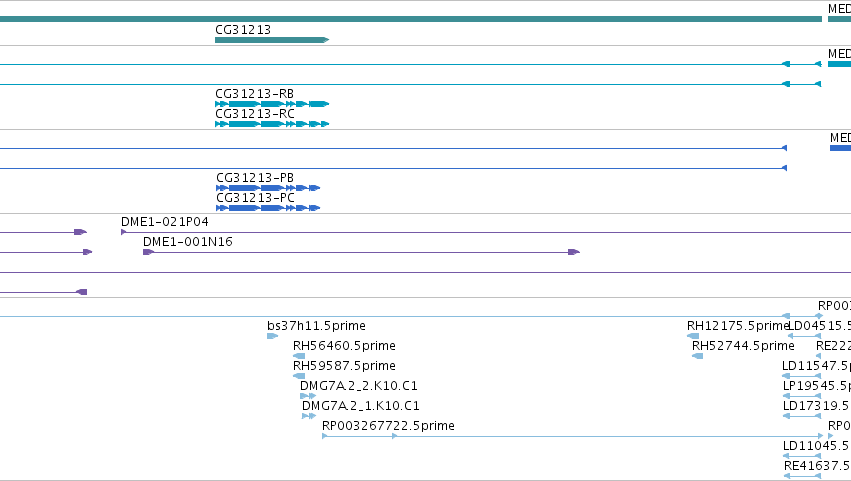Select the bs37h11.5prime EST marker
The width and height of the screenshot is (851, 481).
point(272,336)
